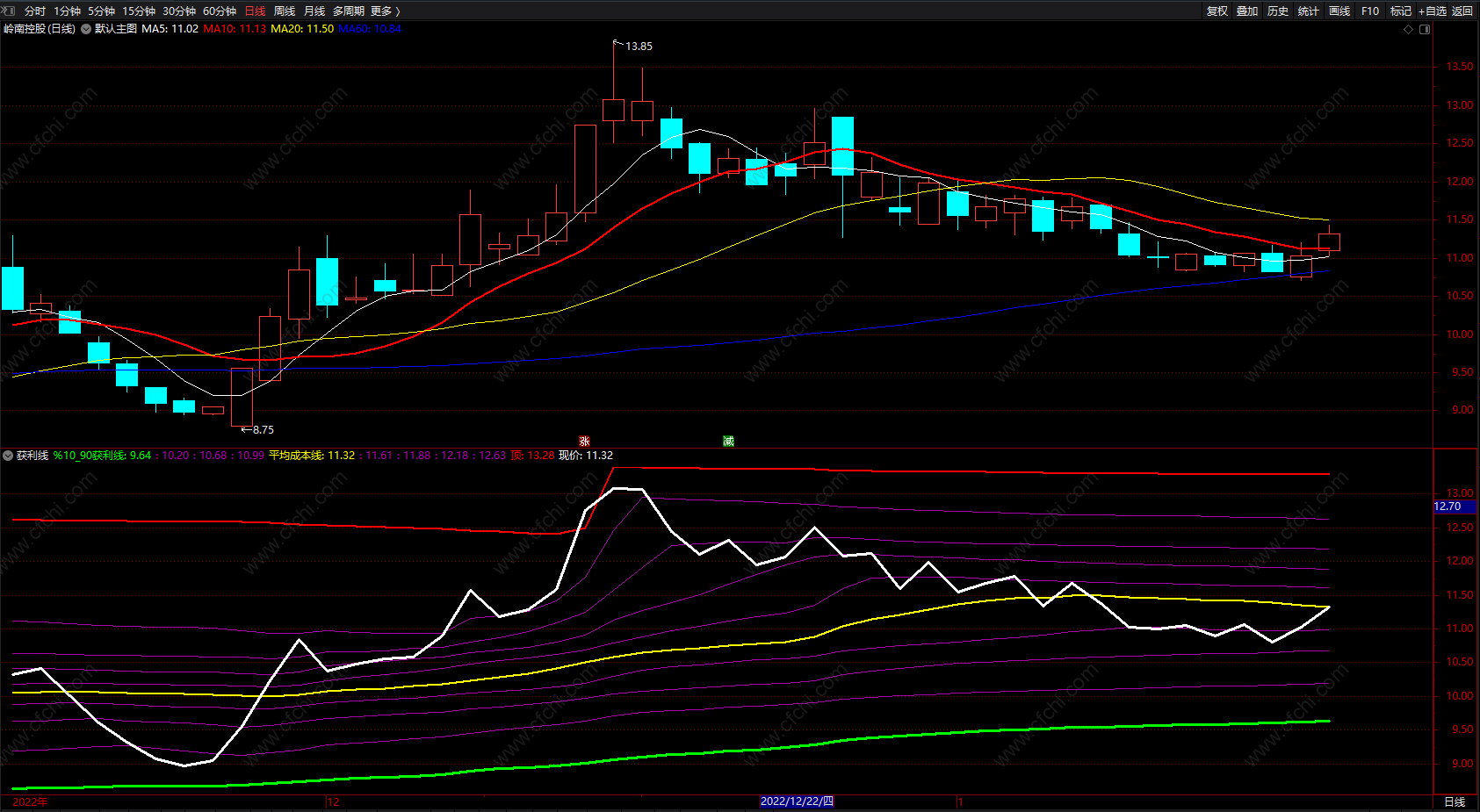Open the 画线 drawing tools
Screen dimensions: 1480x812
pos(1339,11)
